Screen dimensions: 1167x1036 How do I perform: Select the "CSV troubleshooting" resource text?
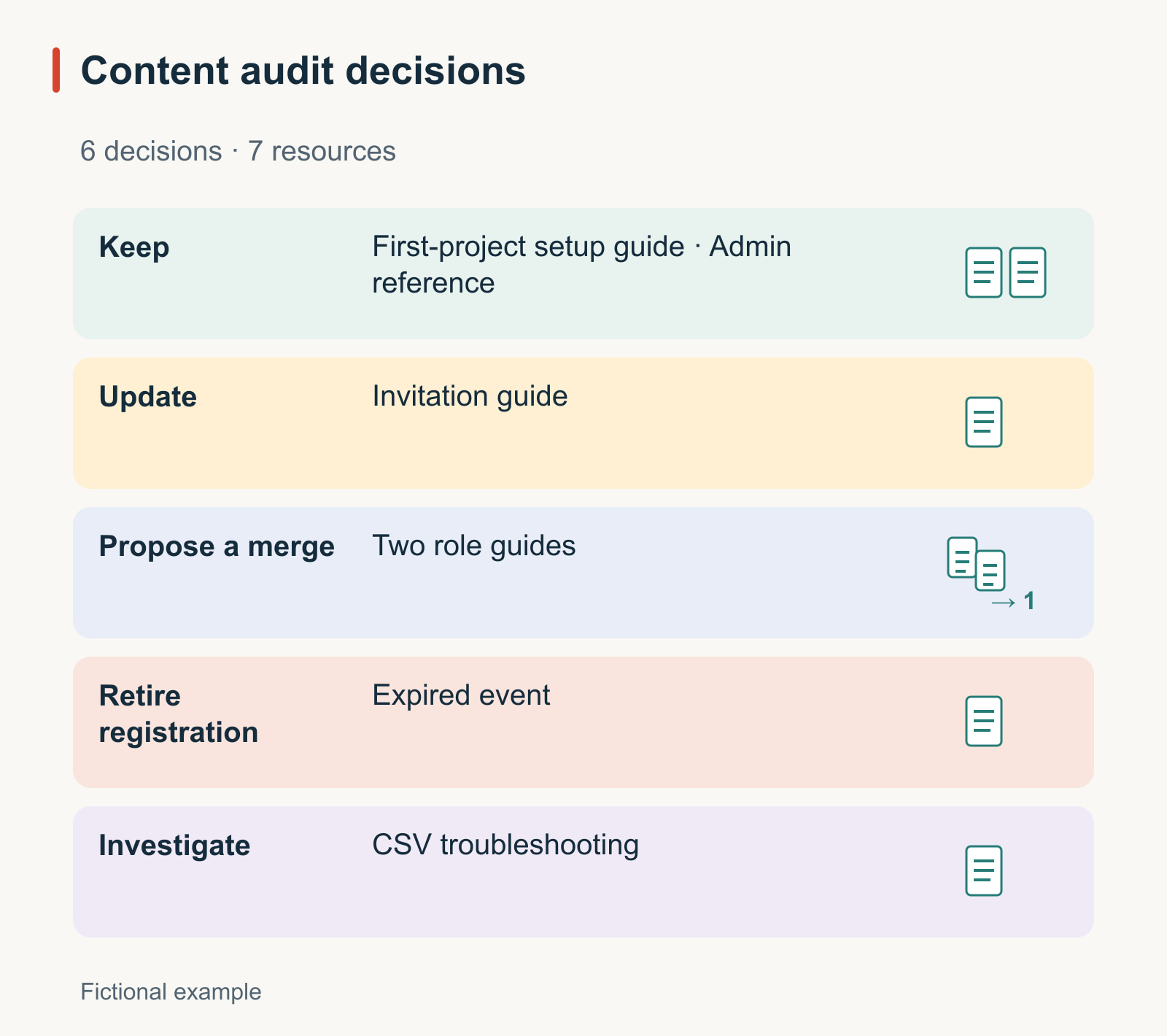coord(505,845)
